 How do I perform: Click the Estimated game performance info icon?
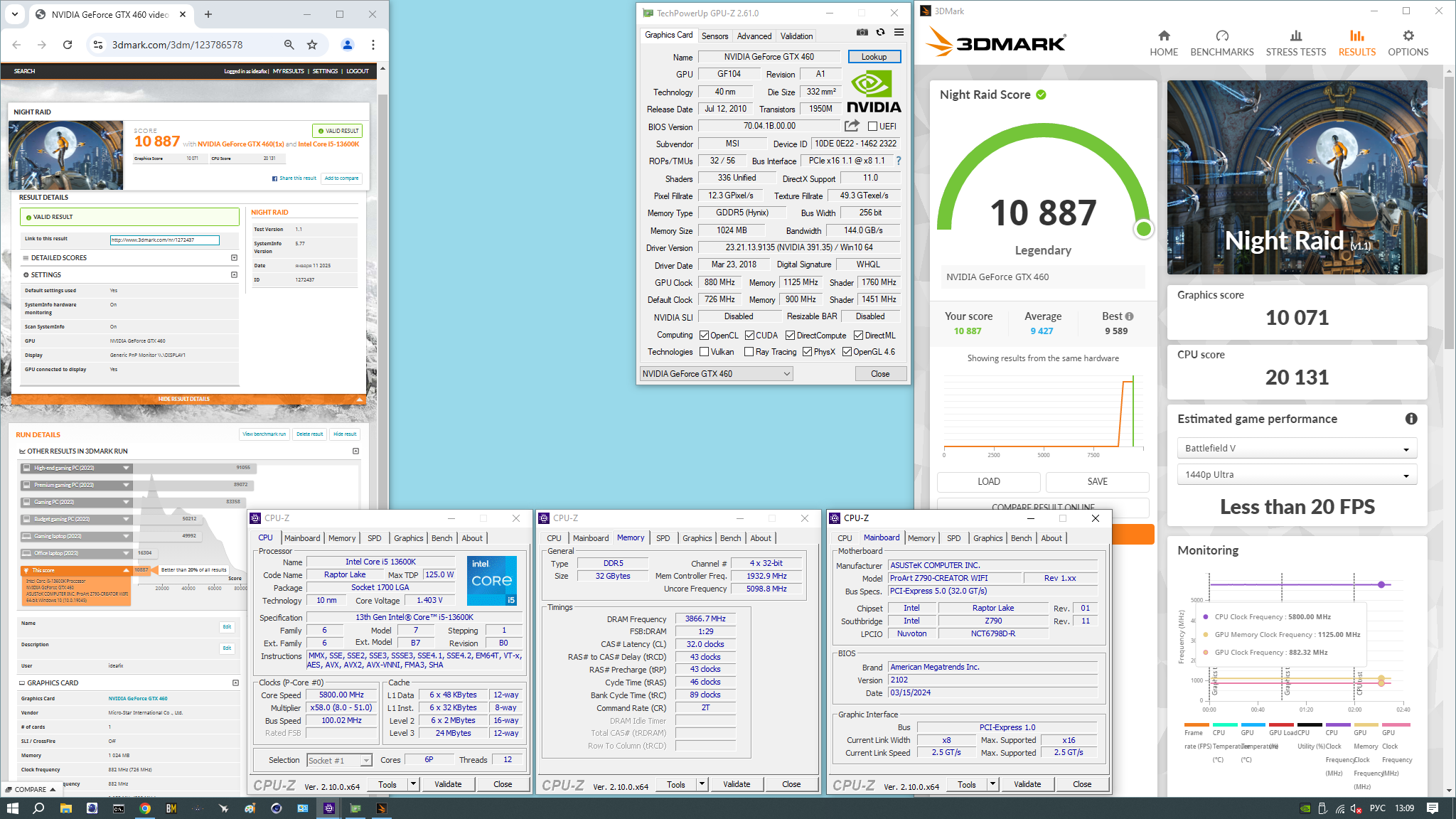[x=1411, y=419]
